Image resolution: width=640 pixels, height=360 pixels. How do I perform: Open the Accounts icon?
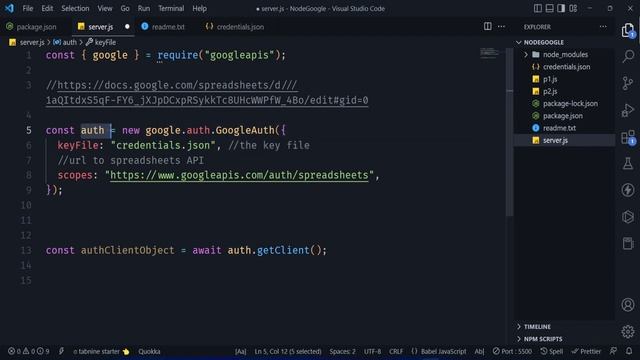point(628,304)
